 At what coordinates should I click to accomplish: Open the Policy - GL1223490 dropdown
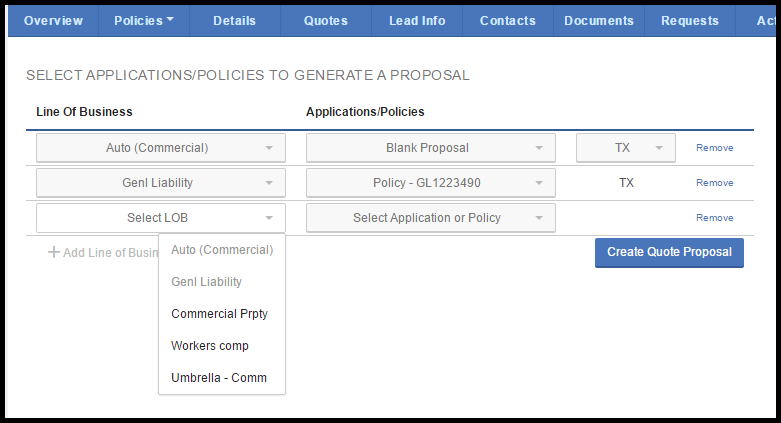click(431, 183)
